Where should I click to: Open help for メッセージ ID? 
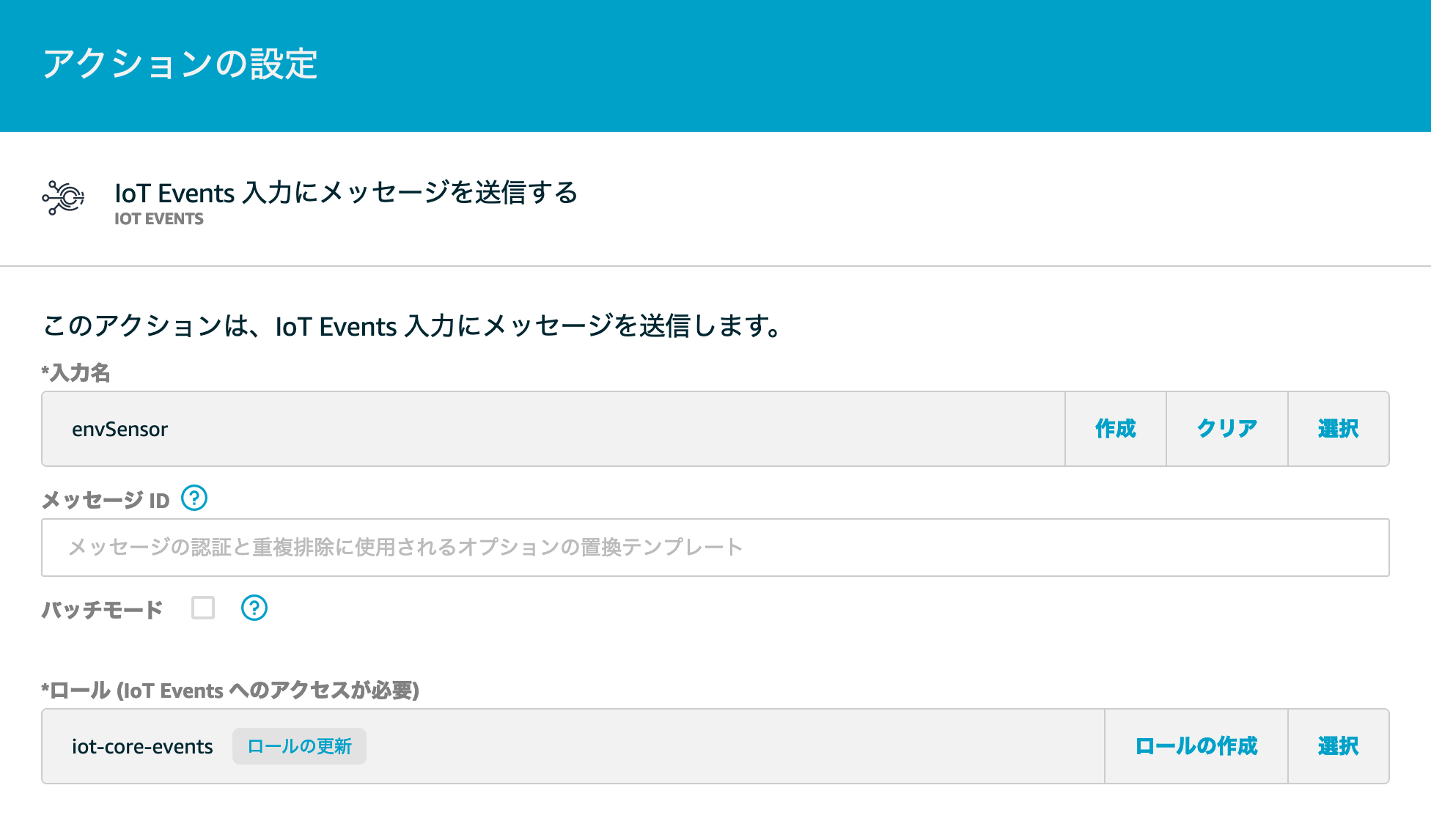[194, 498]
